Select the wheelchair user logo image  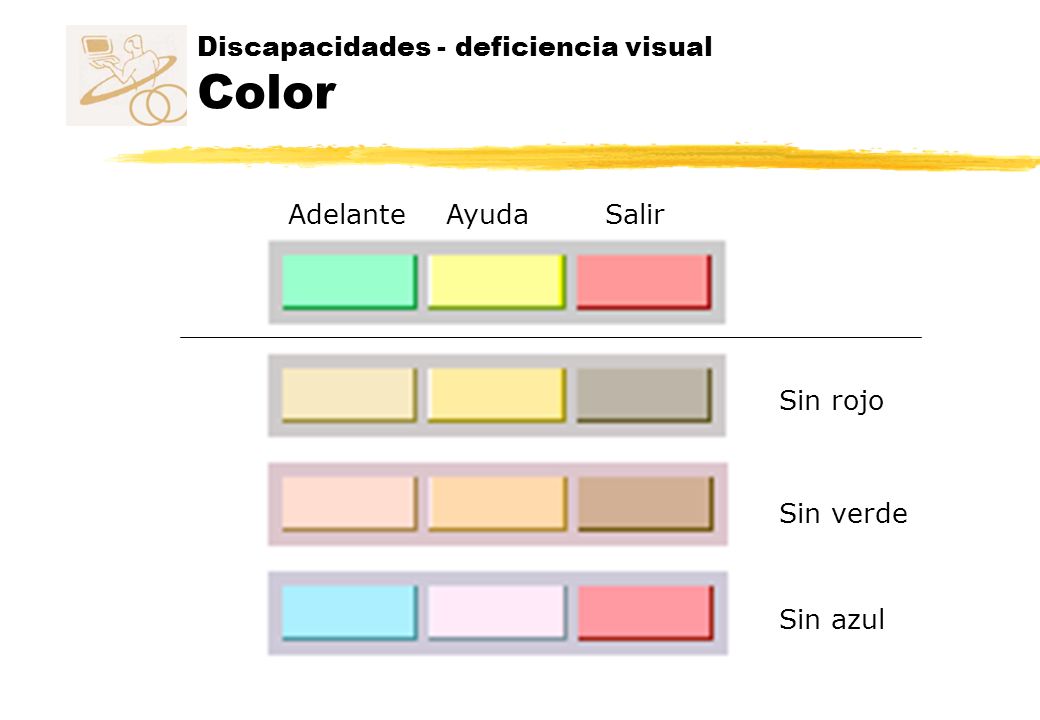[126, 76]
